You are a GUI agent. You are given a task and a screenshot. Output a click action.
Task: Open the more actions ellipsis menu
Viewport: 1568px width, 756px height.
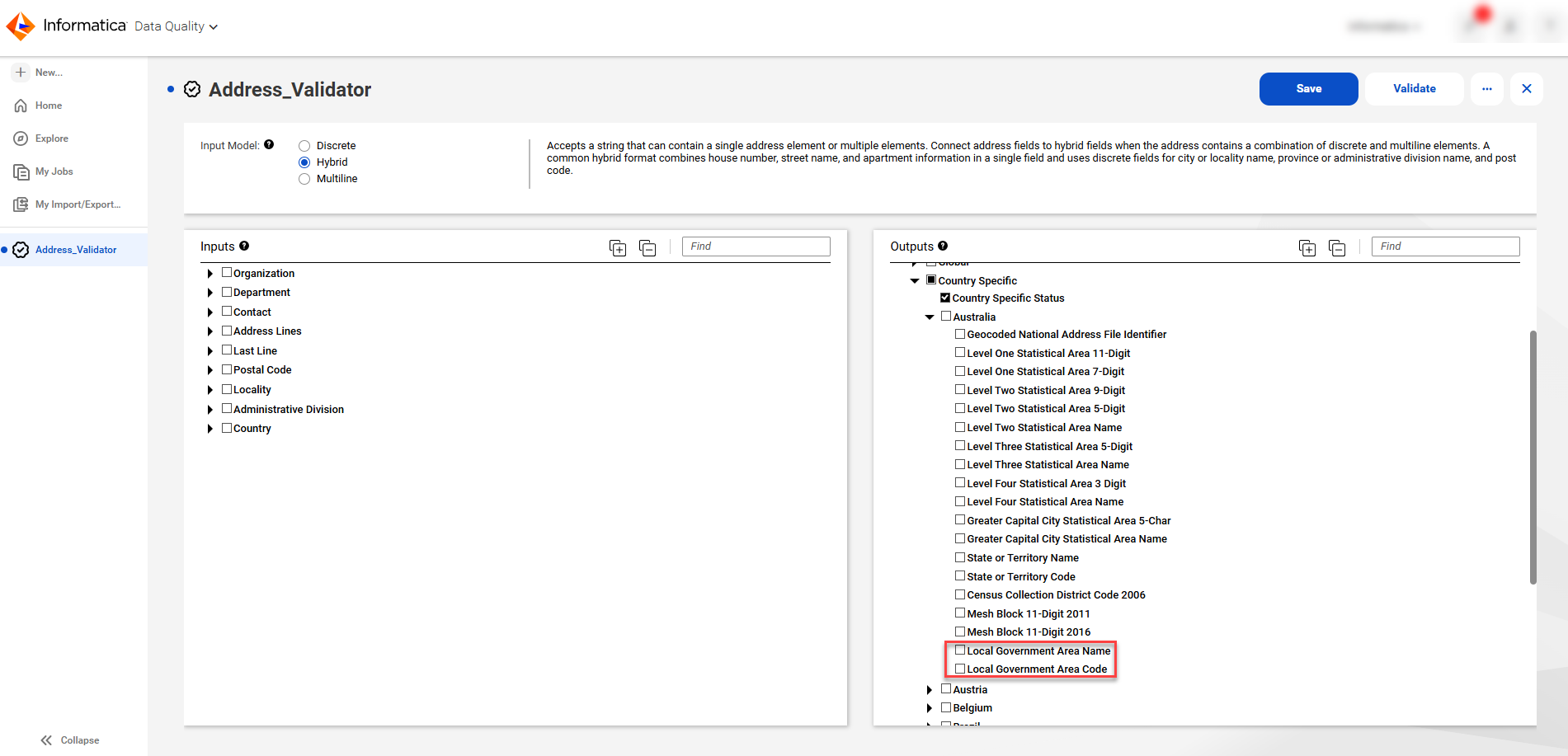(1487, 89)
